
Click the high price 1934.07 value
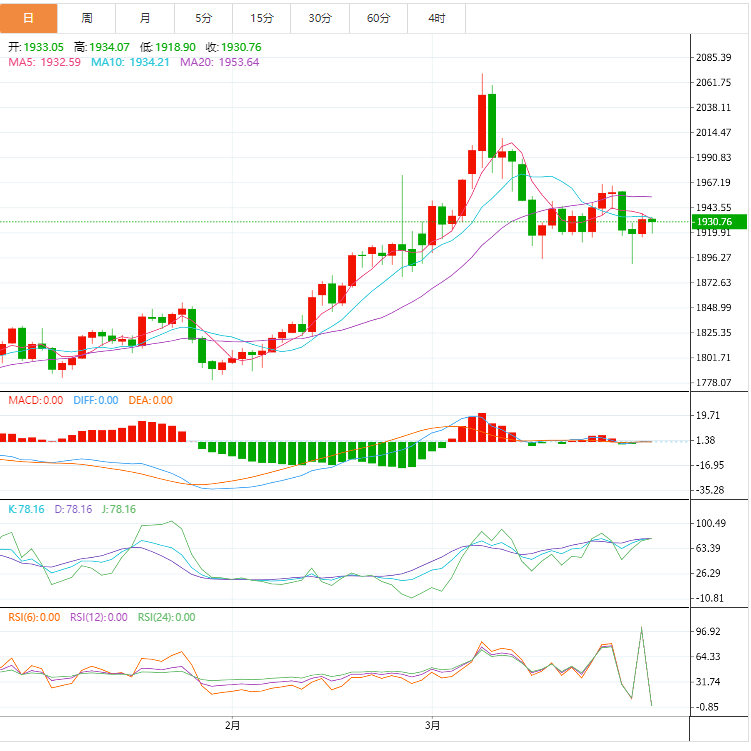109,47
